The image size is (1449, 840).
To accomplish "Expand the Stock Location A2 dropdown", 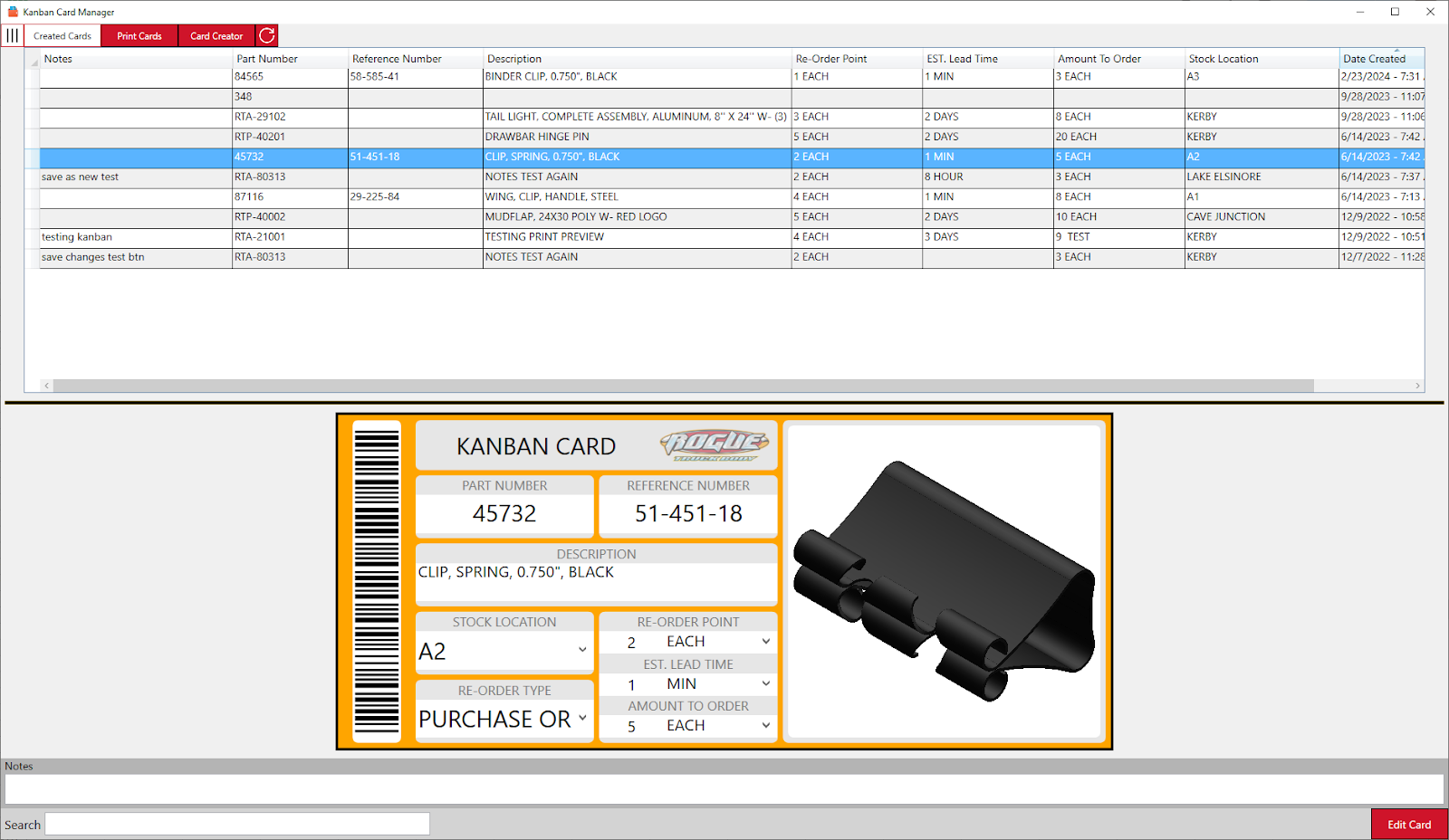I will 582,650.
